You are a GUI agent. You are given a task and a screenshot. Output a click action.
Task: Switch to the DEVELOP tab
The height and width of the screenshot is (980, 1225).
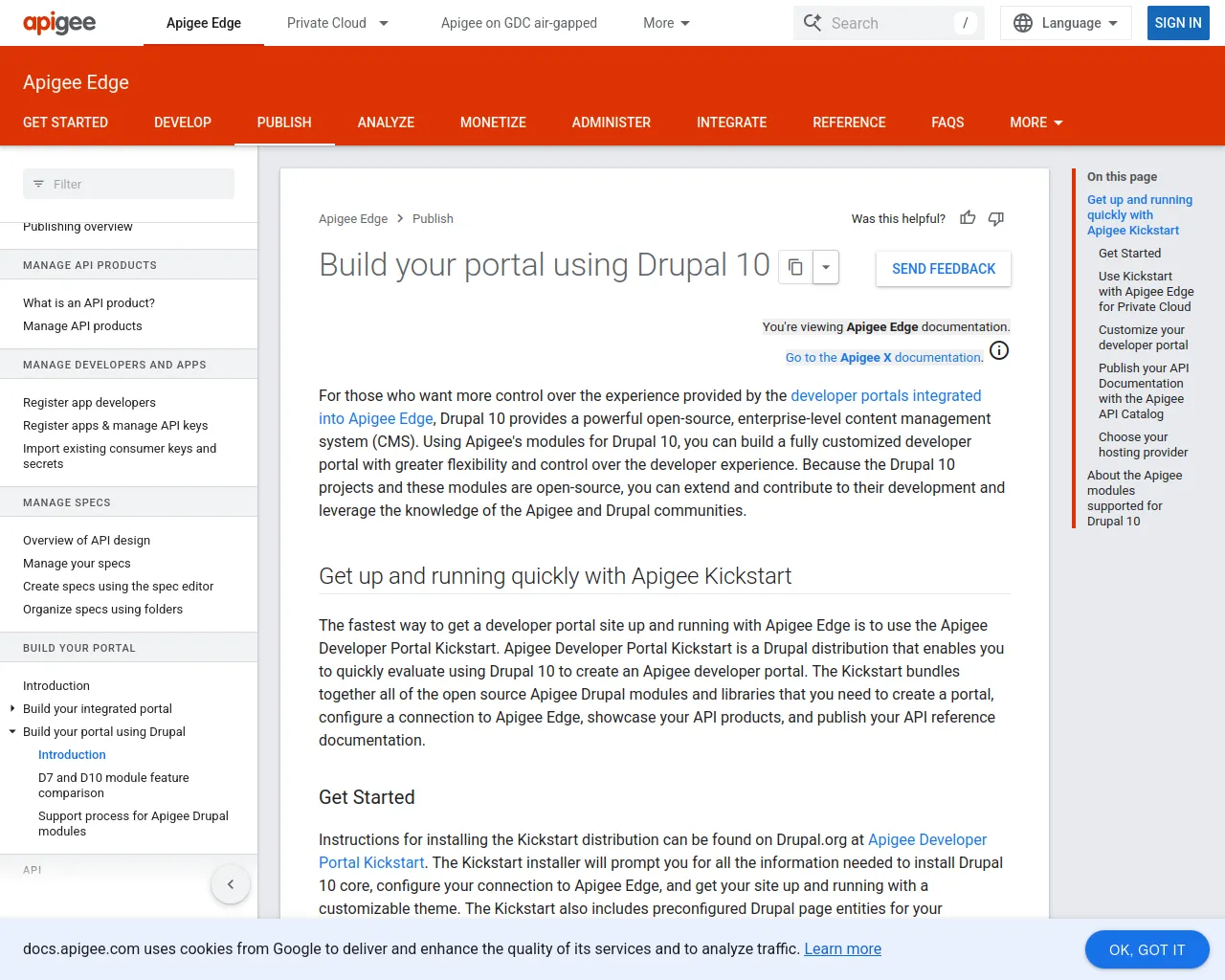tap(183, 122)
